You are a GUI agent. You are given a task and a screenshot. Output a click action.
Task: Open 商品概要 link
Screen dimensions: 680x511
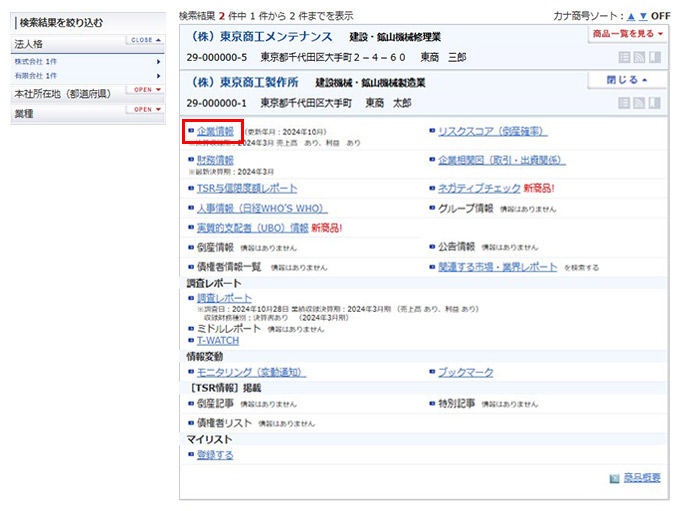click(642, 478)
